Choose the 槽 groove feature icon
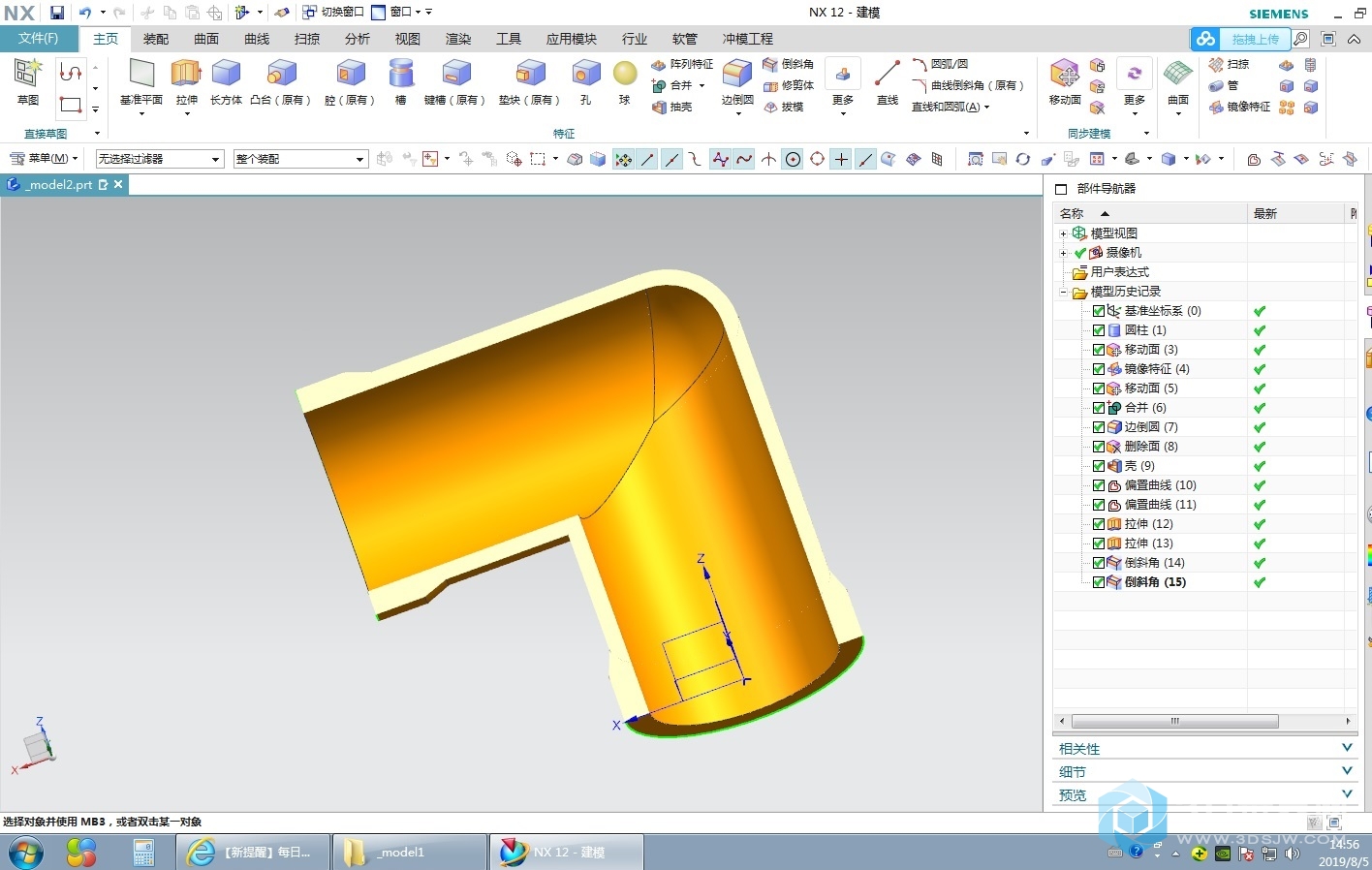The image size is (1372, 870). click(x=400, y=82)
